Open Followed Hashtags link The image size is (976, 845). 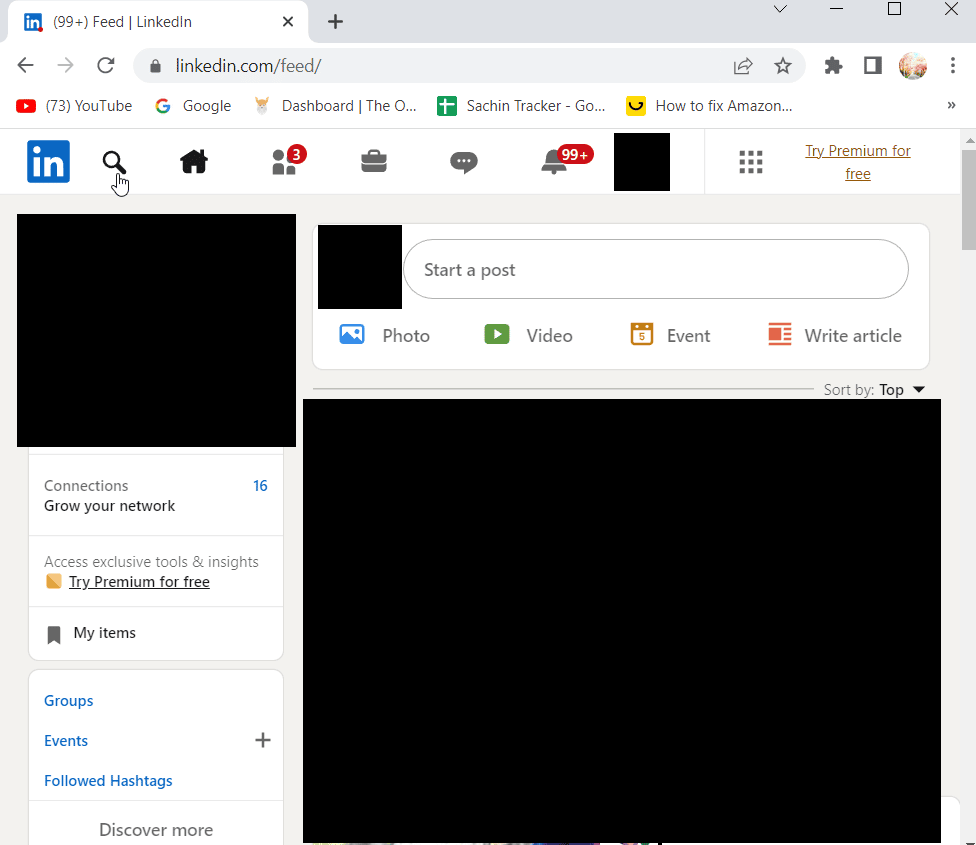(108, 781)
